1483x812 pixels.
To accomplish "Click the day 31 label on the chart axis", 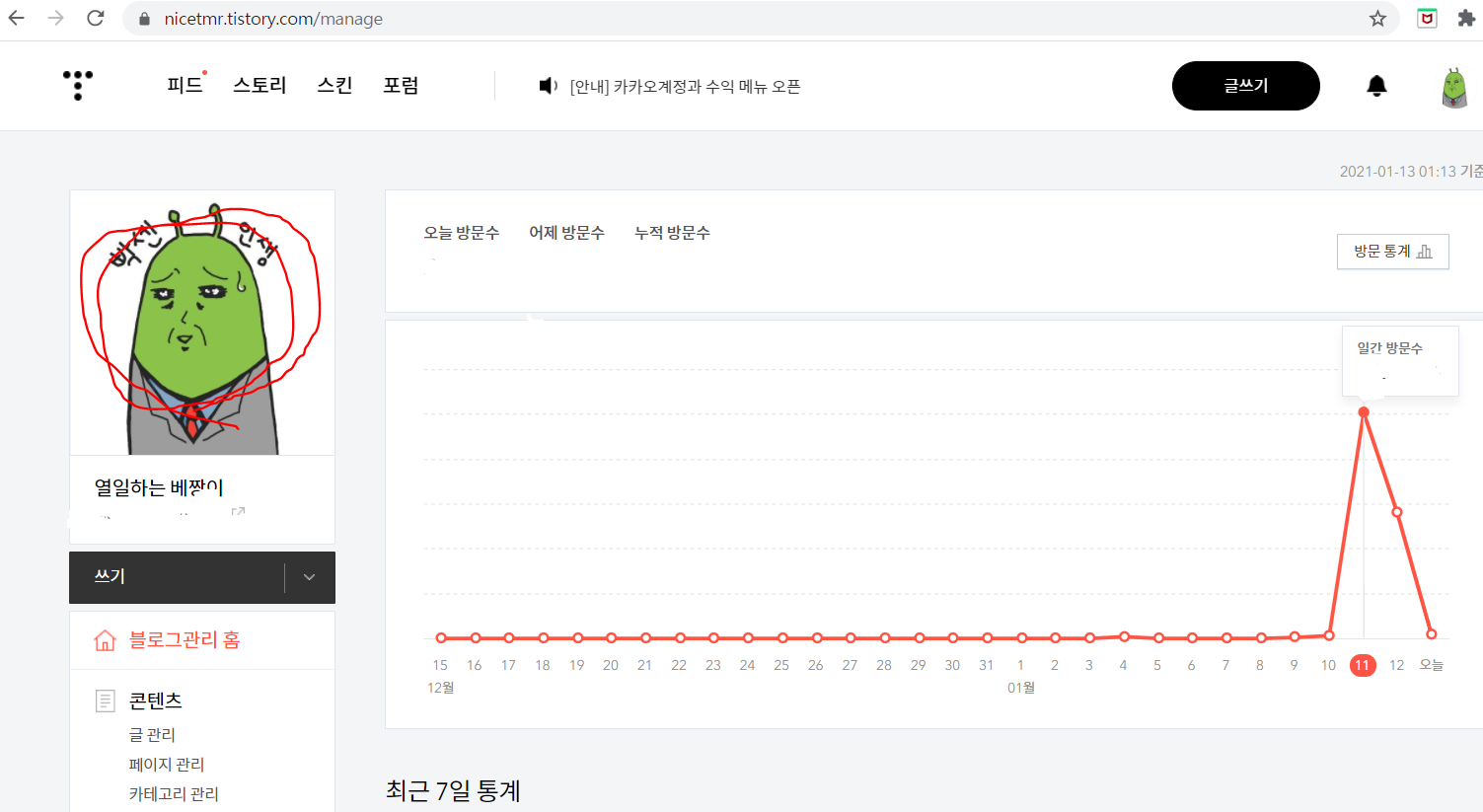I will tap(986, 665).
